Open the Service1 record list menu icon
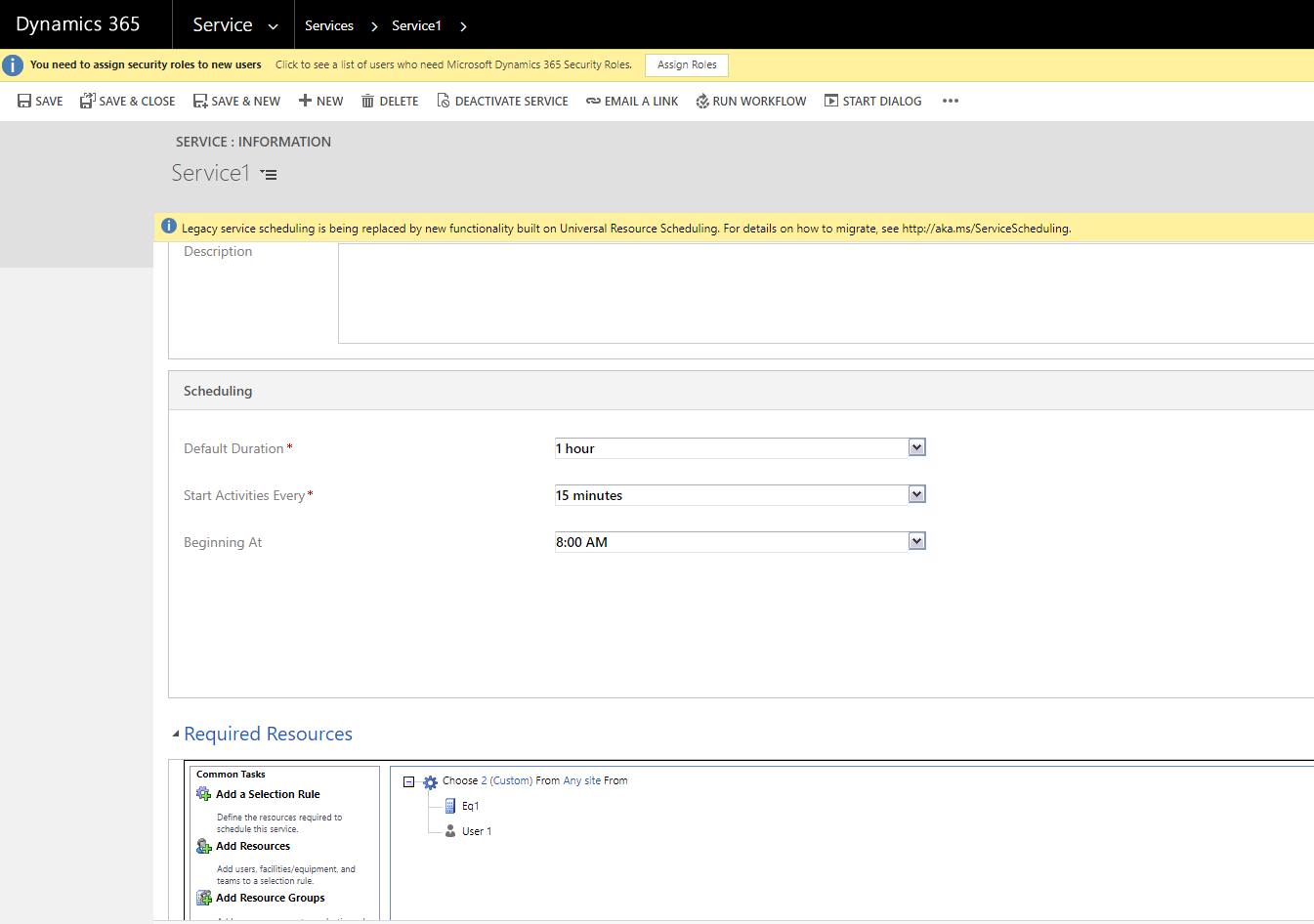This screenshot has width=1314, height=924. pyautogui.click(x=269, y=175)
